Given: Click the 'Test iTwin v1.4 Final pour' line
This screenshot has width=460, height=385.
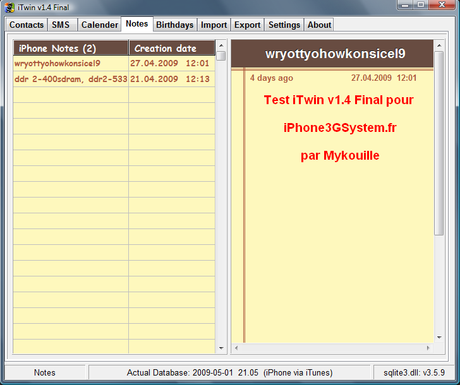Looking at the screenshot, I should tap(339, 100).
